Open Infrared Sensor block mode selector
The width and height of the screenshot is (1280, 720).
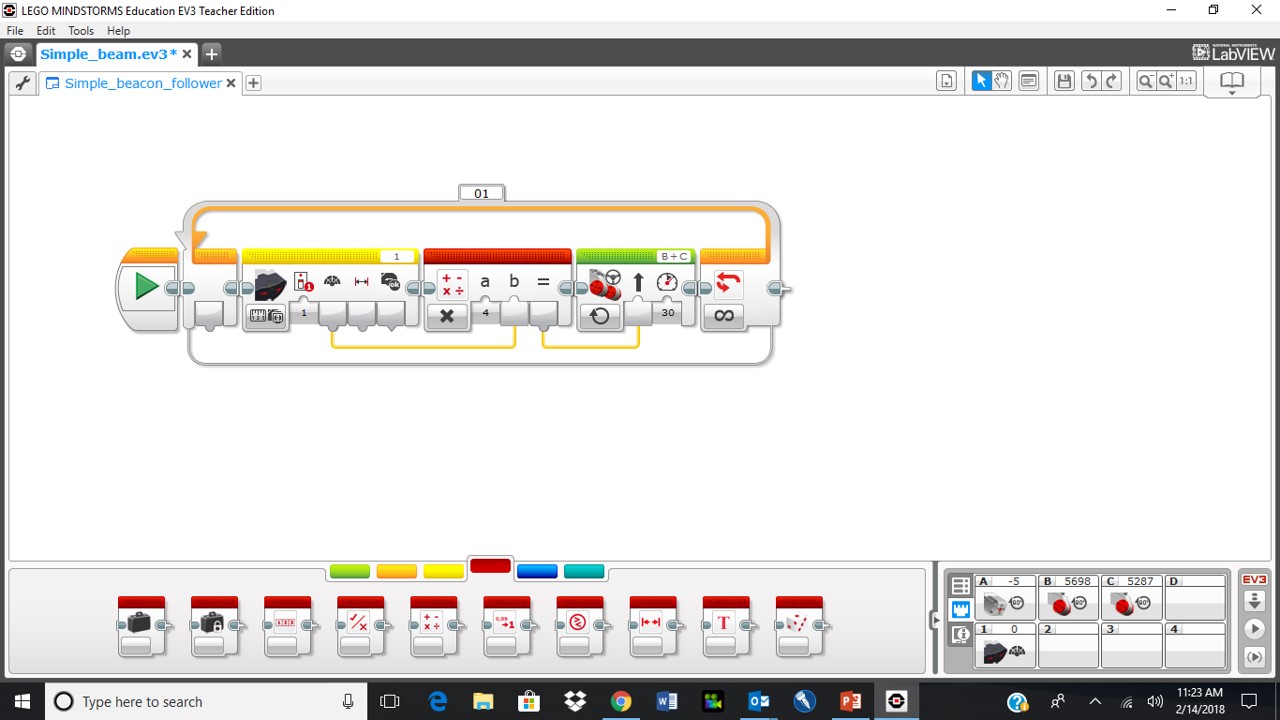point(266,316)
